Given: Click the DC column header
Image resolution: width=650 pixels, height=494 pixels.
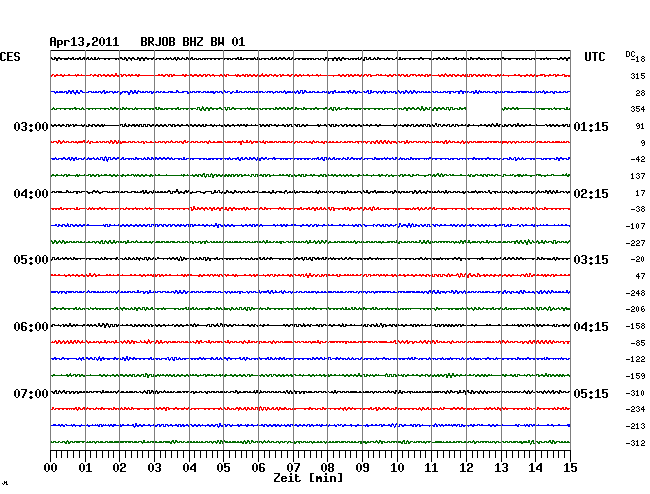Looking at the screenshot, I should [x=630, y=54].
